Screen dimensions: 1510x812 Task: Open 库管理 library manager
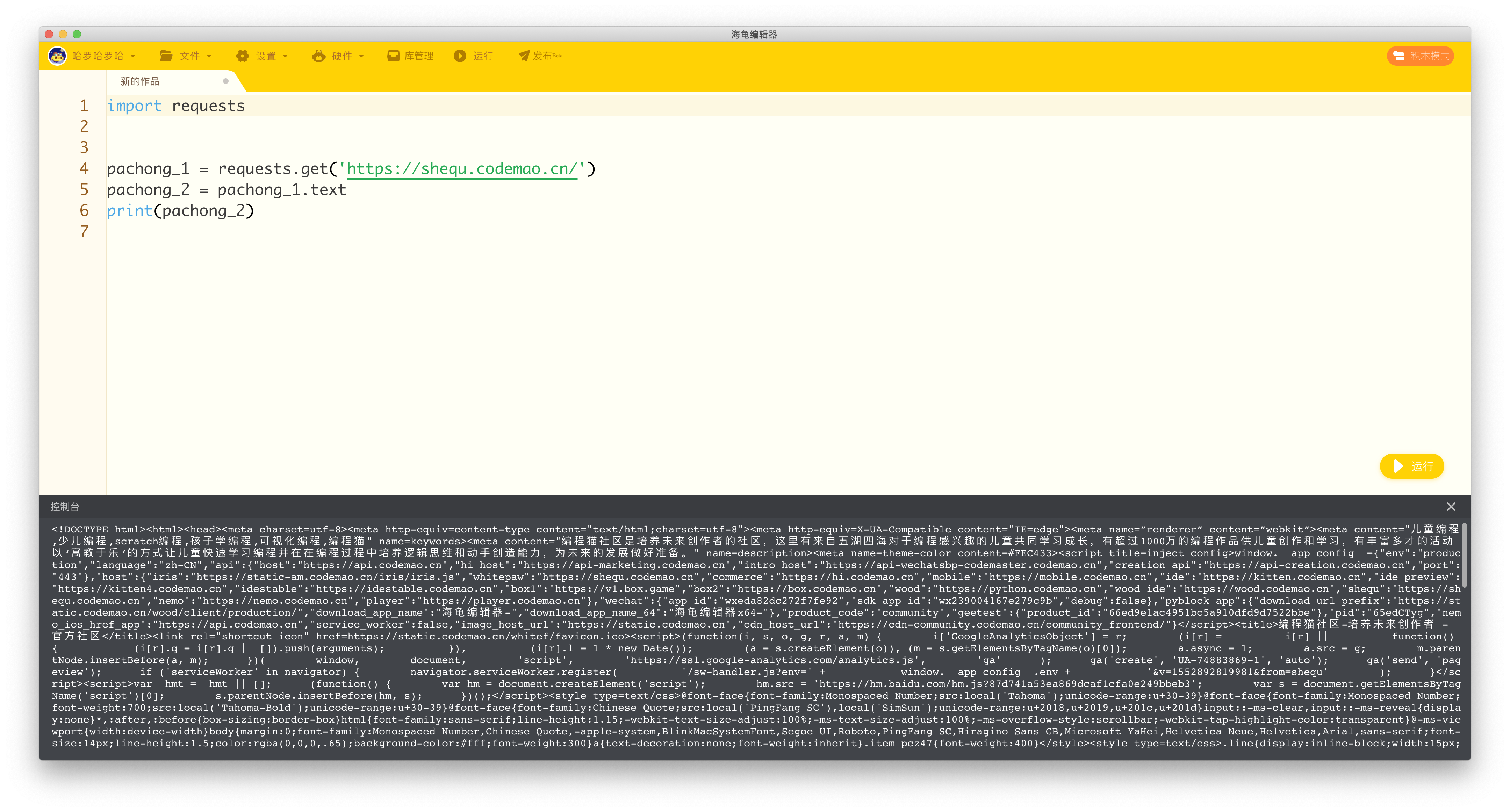click(x=410, y=56)
